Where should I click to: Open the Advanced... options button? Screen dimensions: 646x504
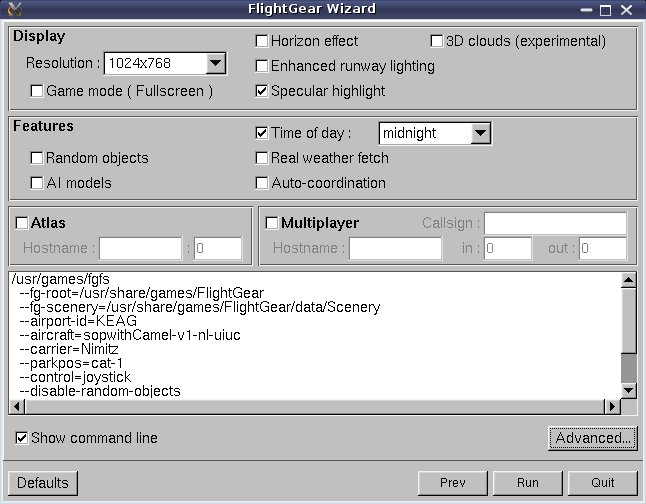pos(592,438)
